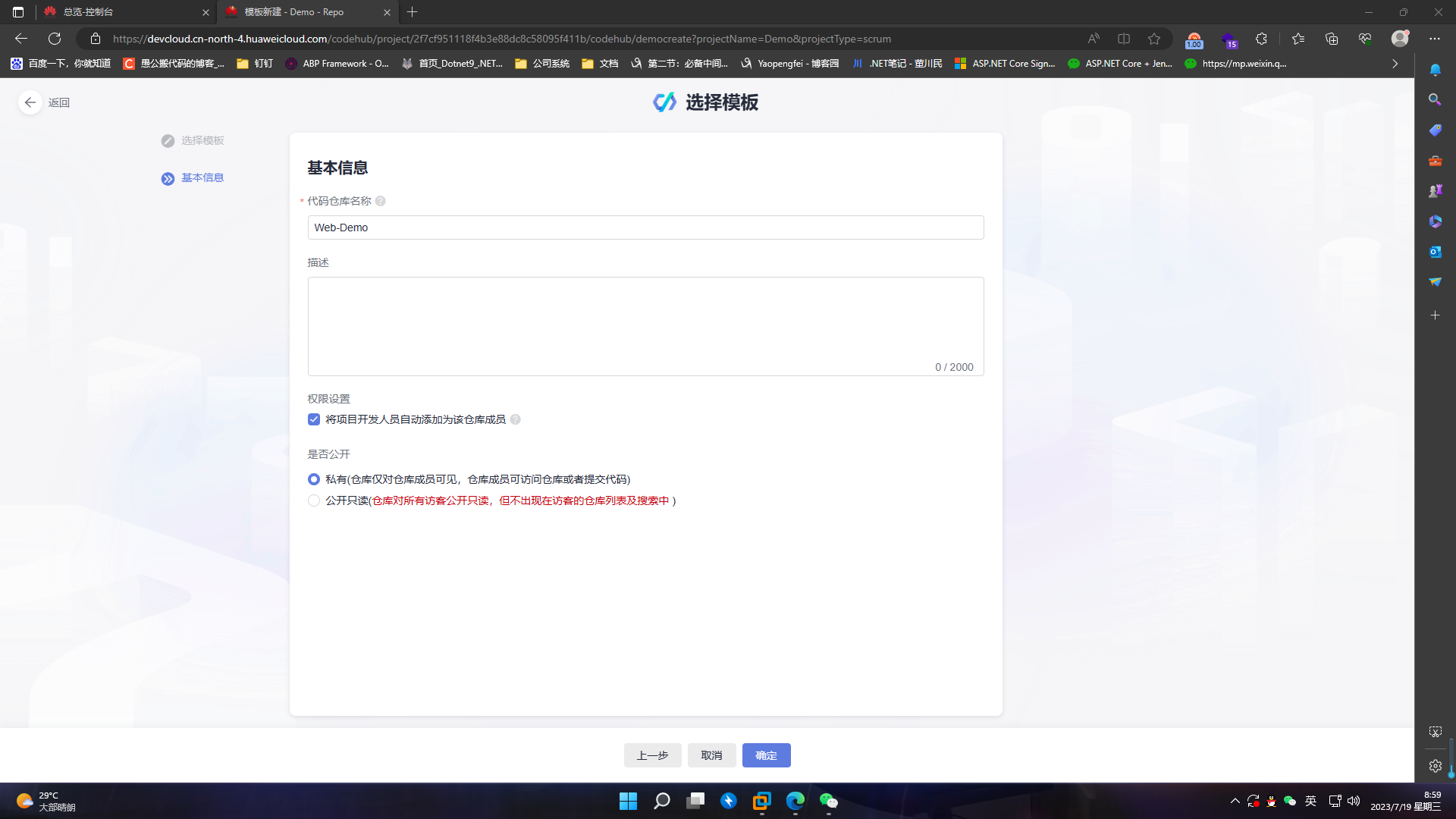Click the 上一步 previous step button
The height and width of the screenshot is (819, 1456).
coord(652,755)
